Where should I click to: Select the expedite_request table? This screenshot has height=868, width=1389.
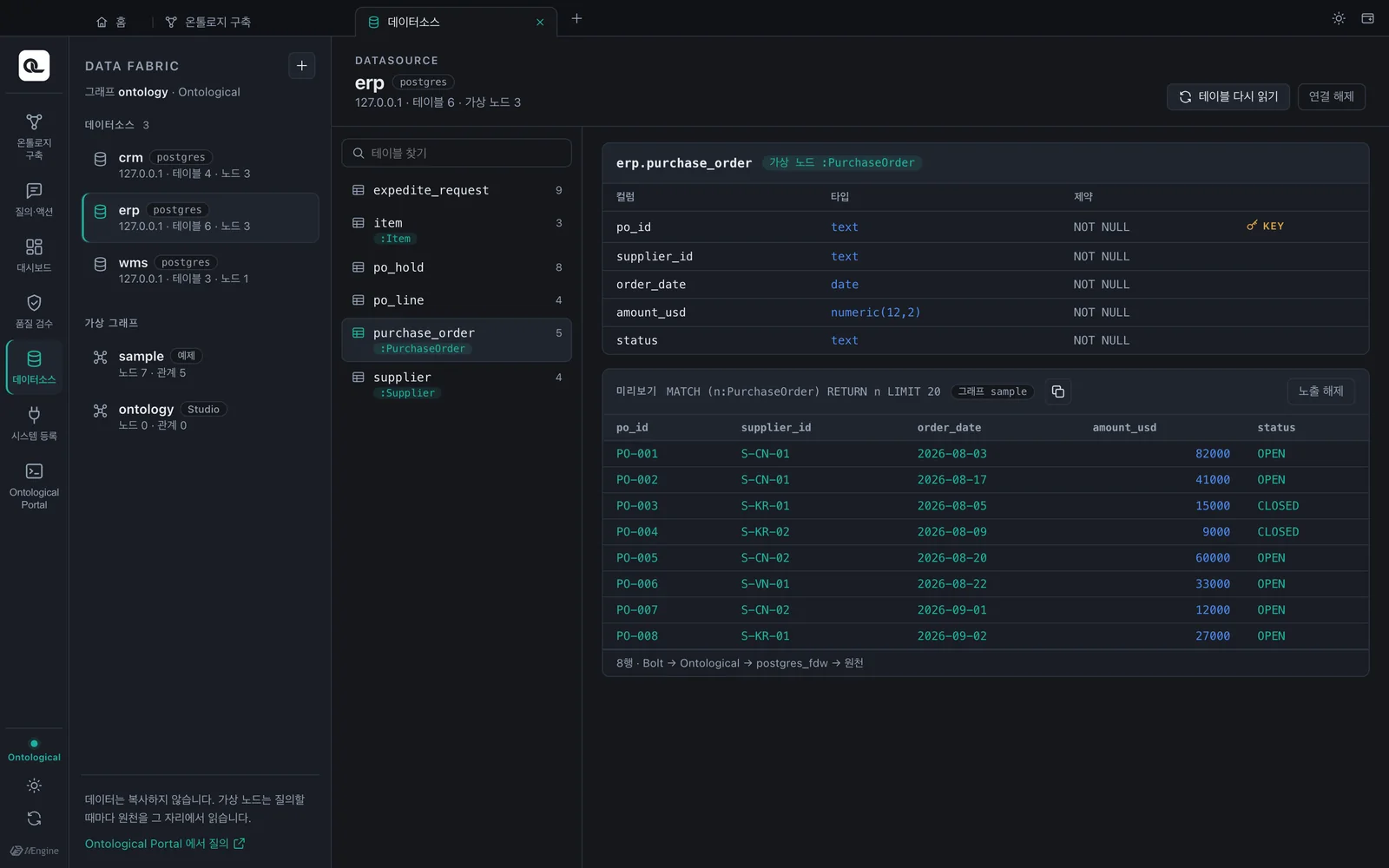pyautogui.click(x=457, y=190)
